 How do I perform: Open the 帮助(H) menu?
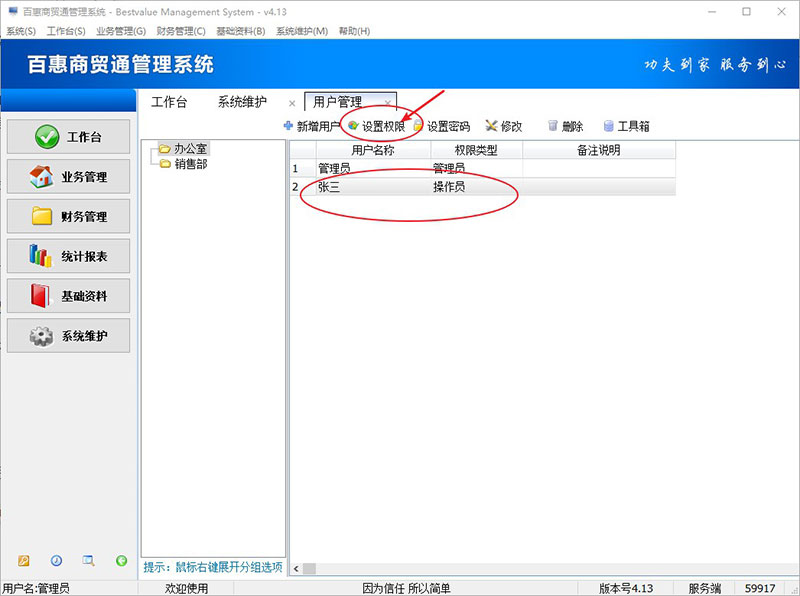[x=354, y=31]
